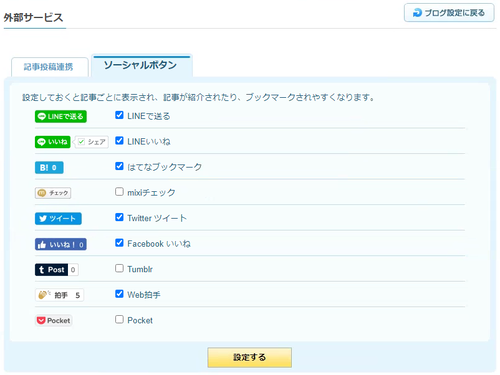Click the green LINE いいね icon
Screen dimensions: 500x375
[52, 142]
